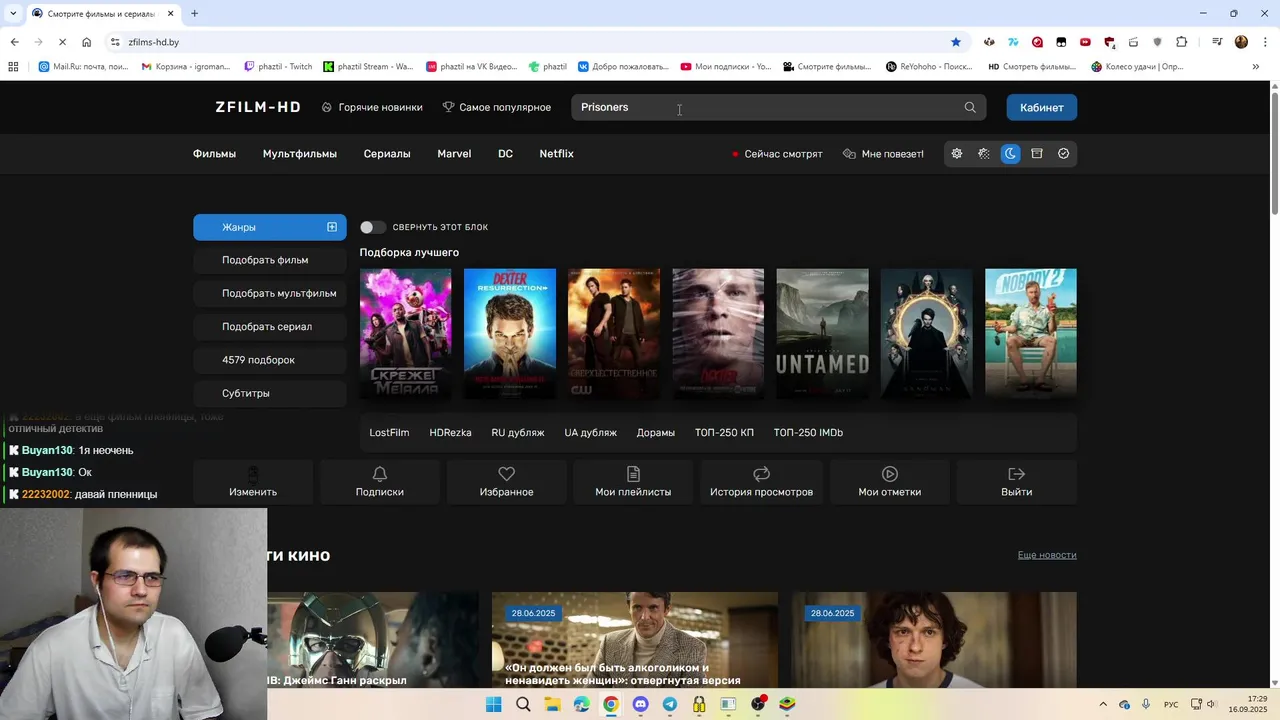Open the Chrome tab search dropdown arrow
The height and width of the screenshot is (720, 1280).
(13, 13)
